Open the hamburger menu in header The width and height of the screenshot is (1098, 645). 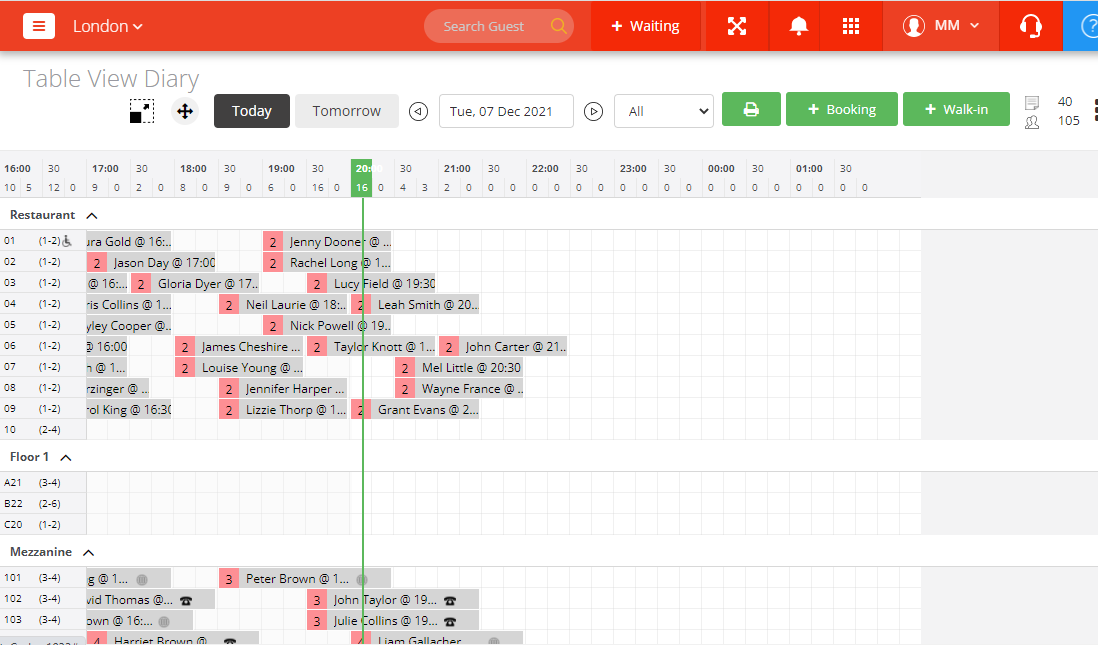tap(38, 26)
